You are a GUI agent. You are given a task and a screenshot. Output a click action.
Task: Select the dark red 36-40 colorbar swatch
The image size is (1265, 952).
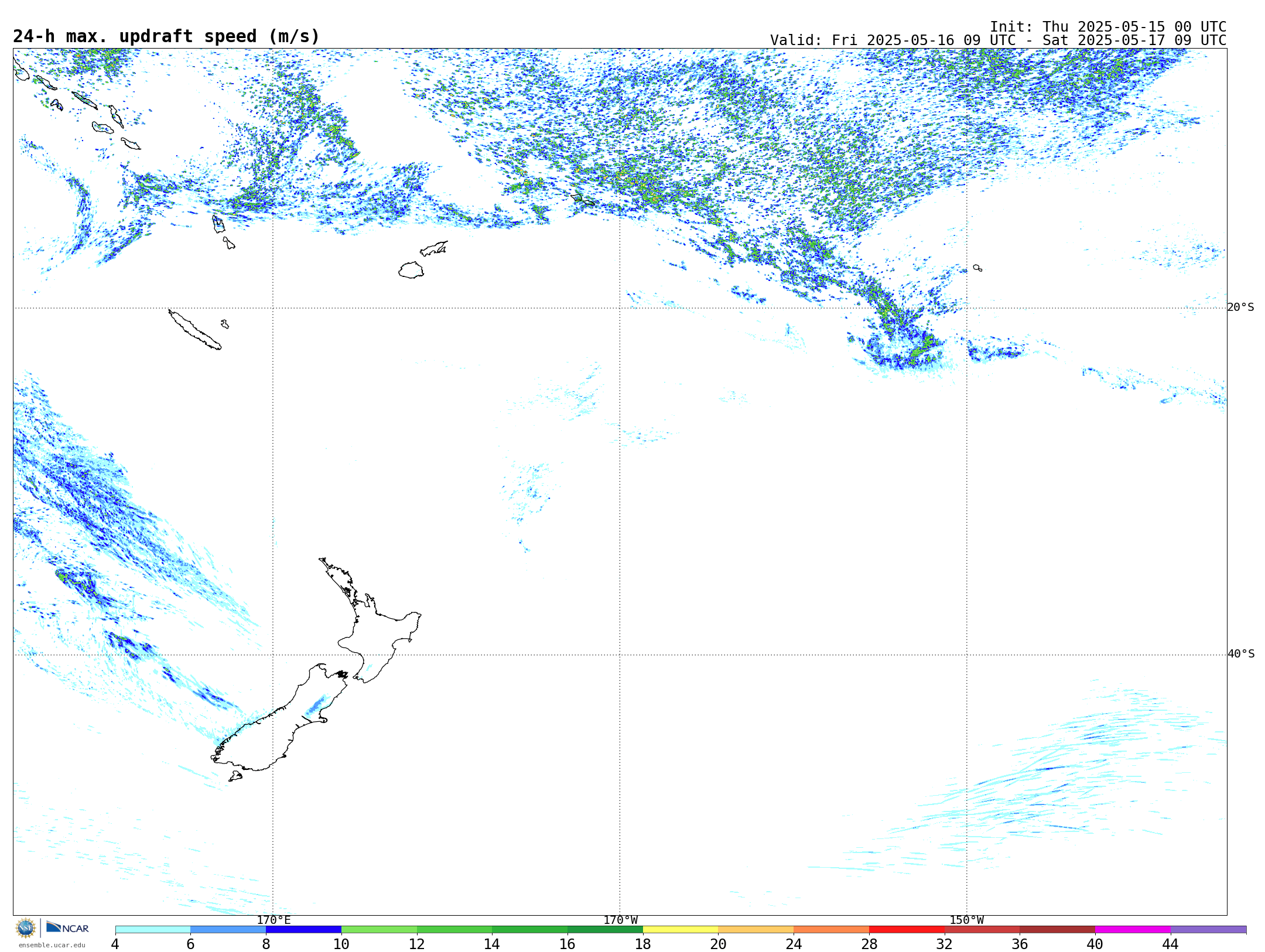[1057, 930]
